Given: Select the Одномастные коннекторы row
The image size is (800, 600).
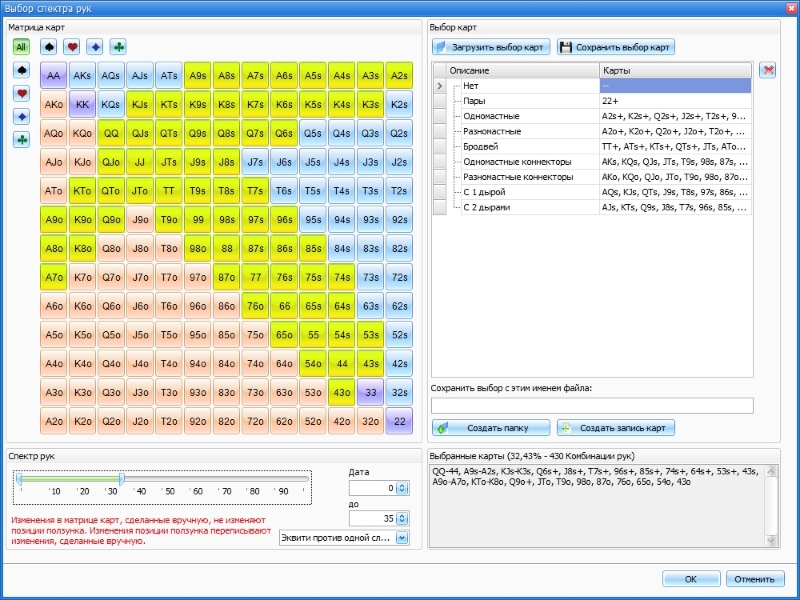Looking at the screenshot, I should click(592, 162).
